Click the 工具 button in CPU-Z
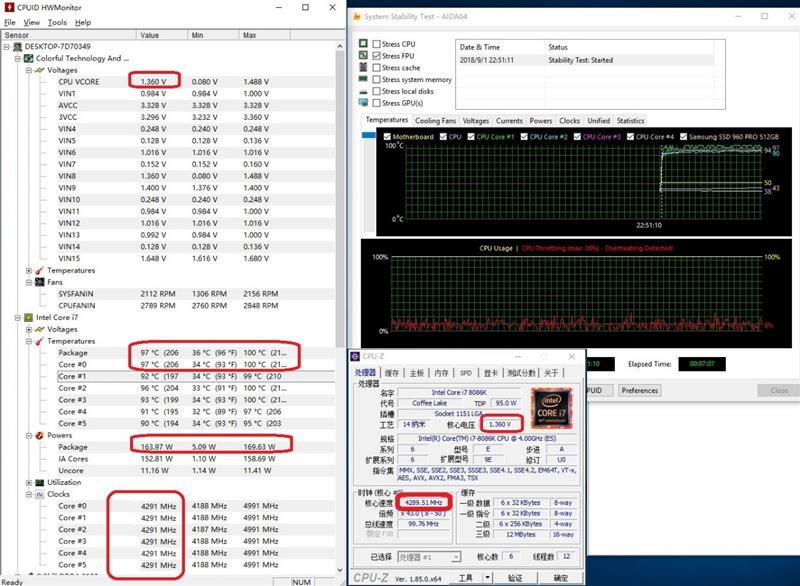Image resolution: width=800 pixels, height=586 pixels. 465,577
